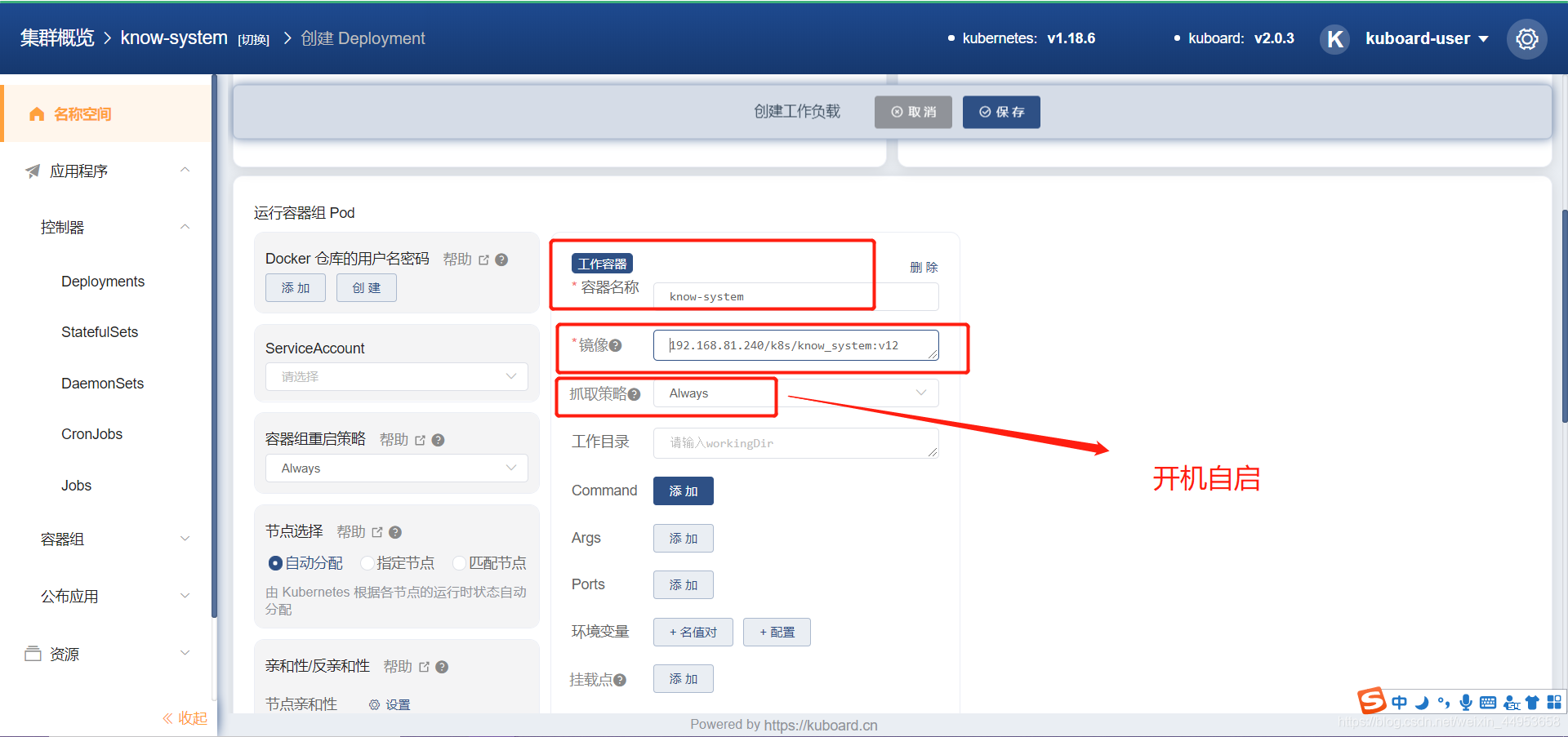Click the input method shirt skin icon
Viewport: 1568px width, 737px height.
[x=1532, y=703]
